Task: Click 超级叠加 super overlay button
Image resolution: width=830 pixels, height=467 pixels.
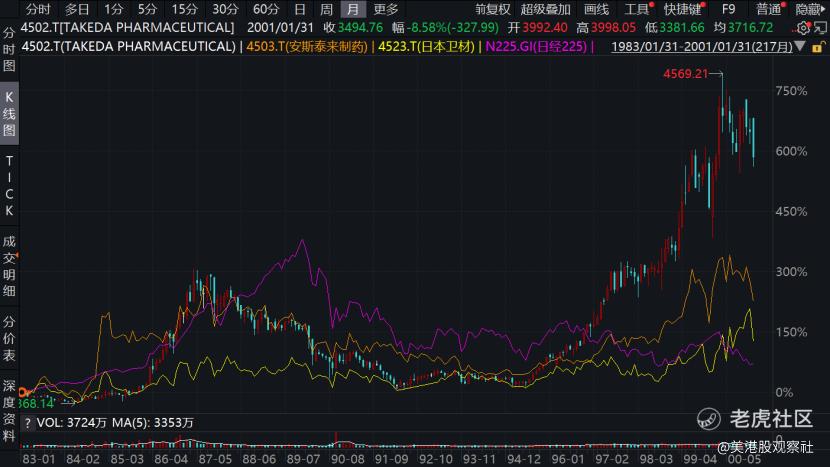Action: [545, 9]
